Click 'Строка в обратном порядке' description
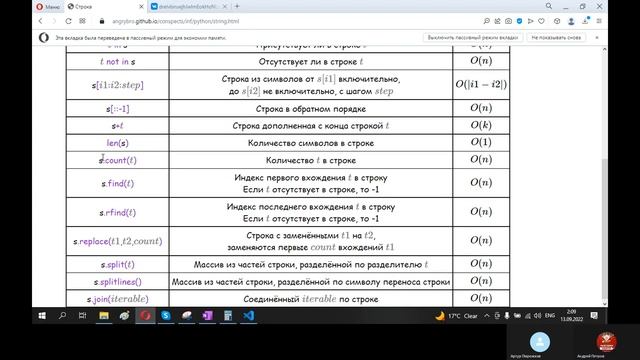Screen dimensions: 640x360 (311, 109)
